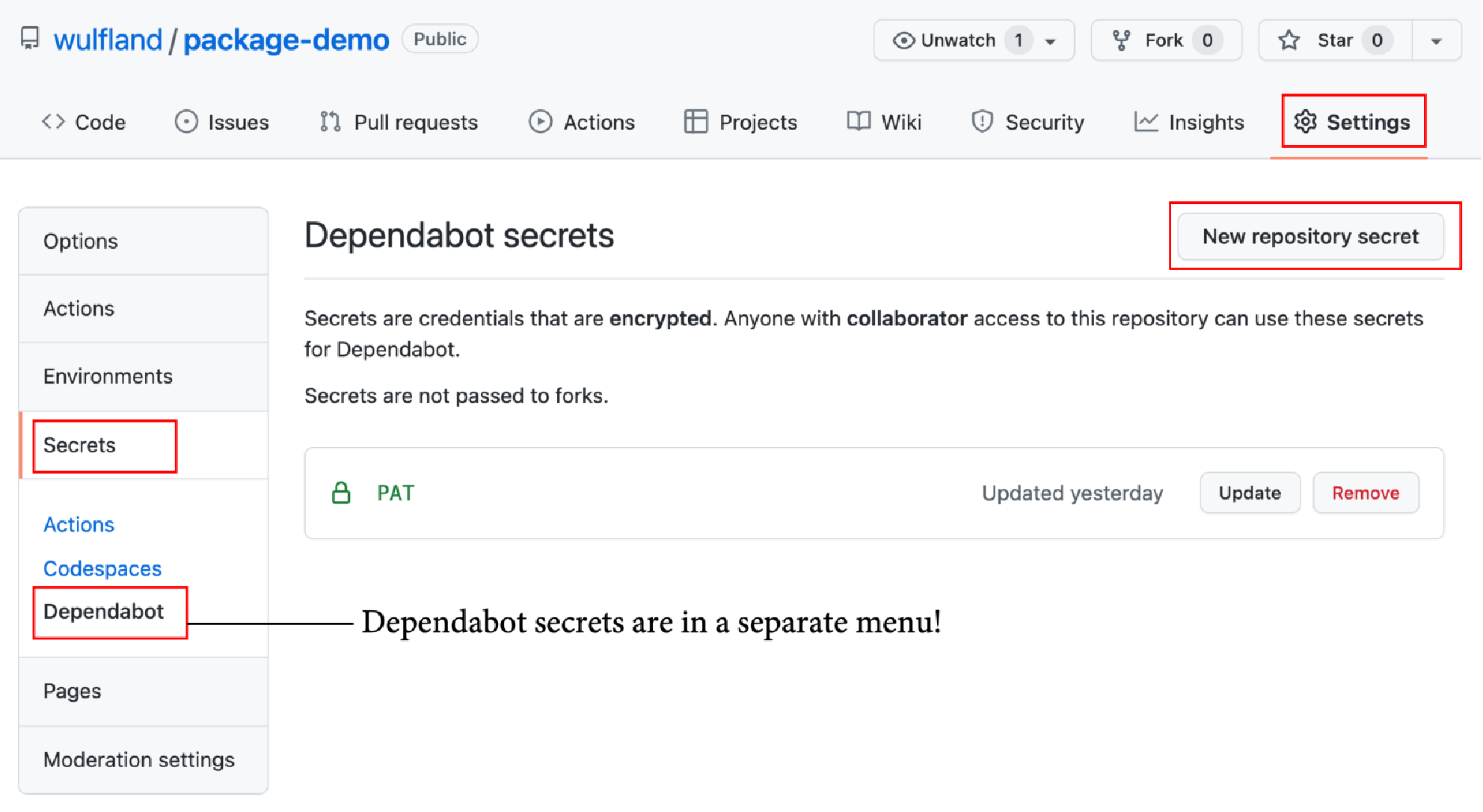Click the Projects table icon

pos(696,121)
